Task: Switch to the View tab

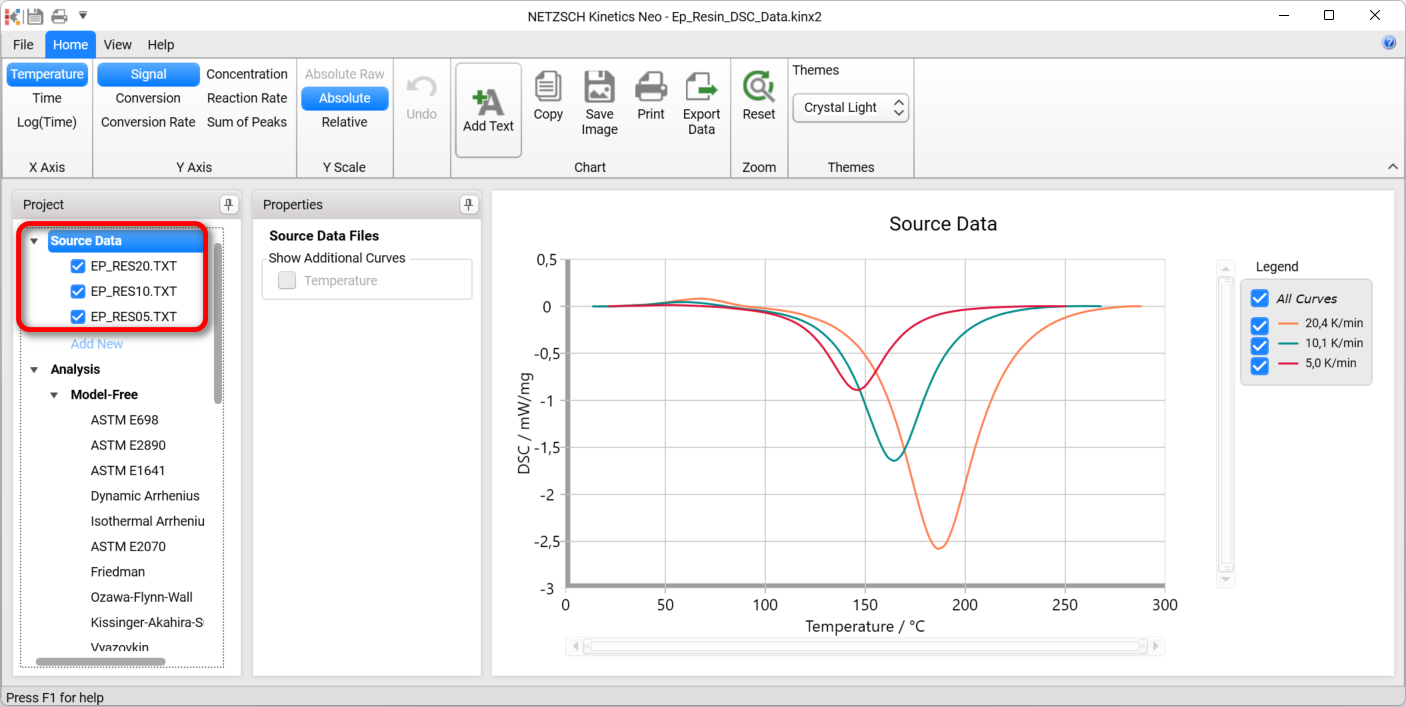Action: click(117, 45)
